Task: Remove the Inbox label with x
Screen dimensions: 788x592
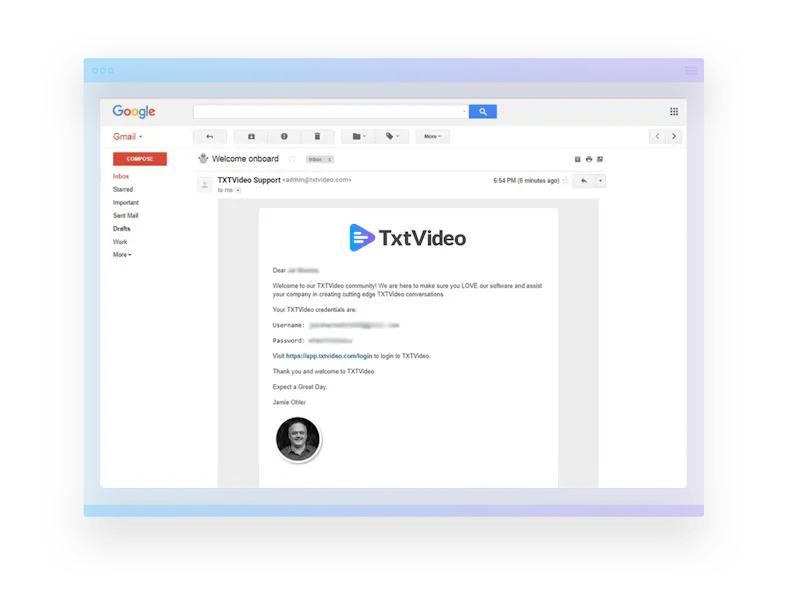Action: pos(330,160)
